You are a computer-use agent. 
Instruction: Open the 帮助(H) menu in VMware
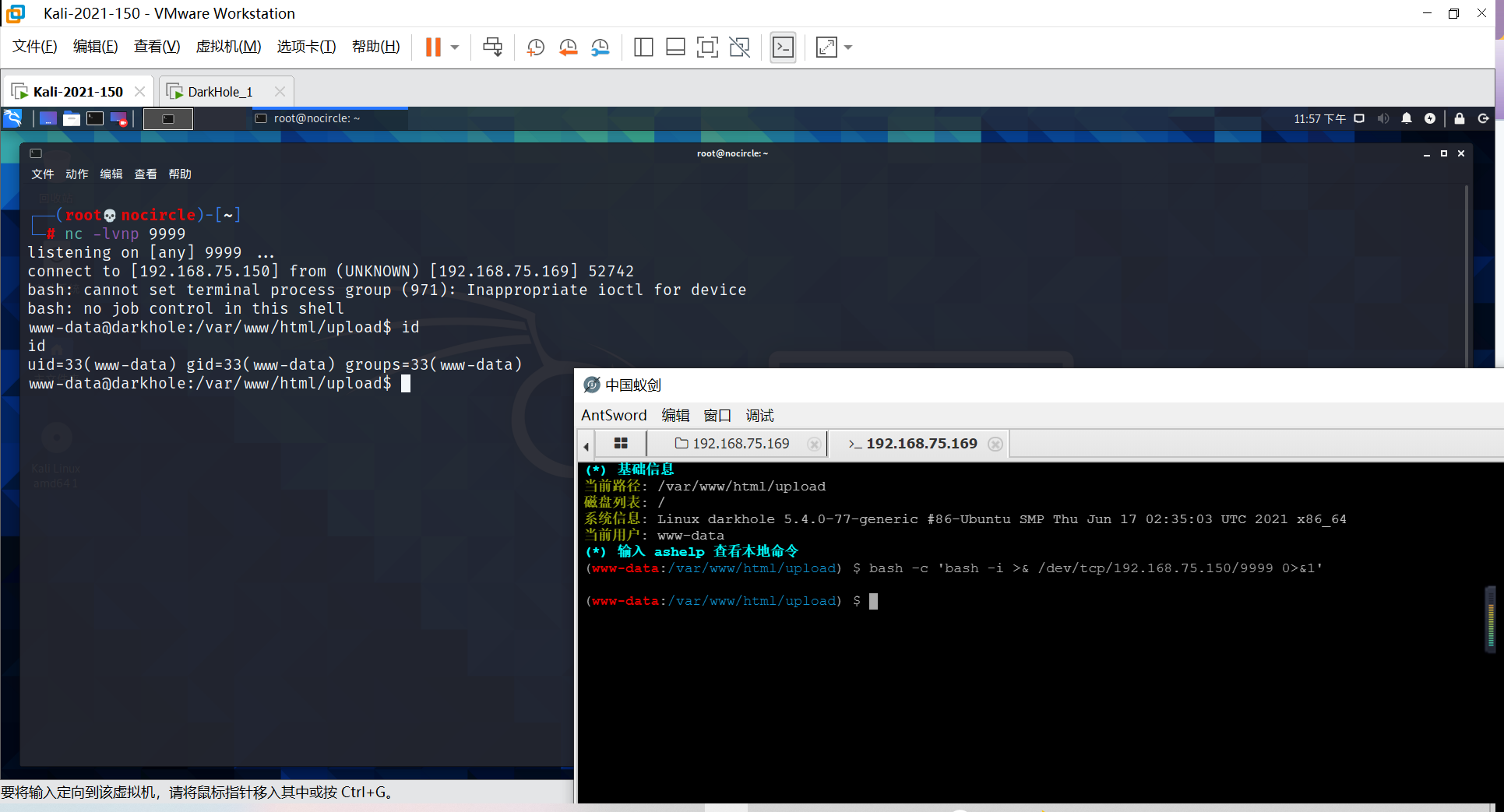coord(375,47)
